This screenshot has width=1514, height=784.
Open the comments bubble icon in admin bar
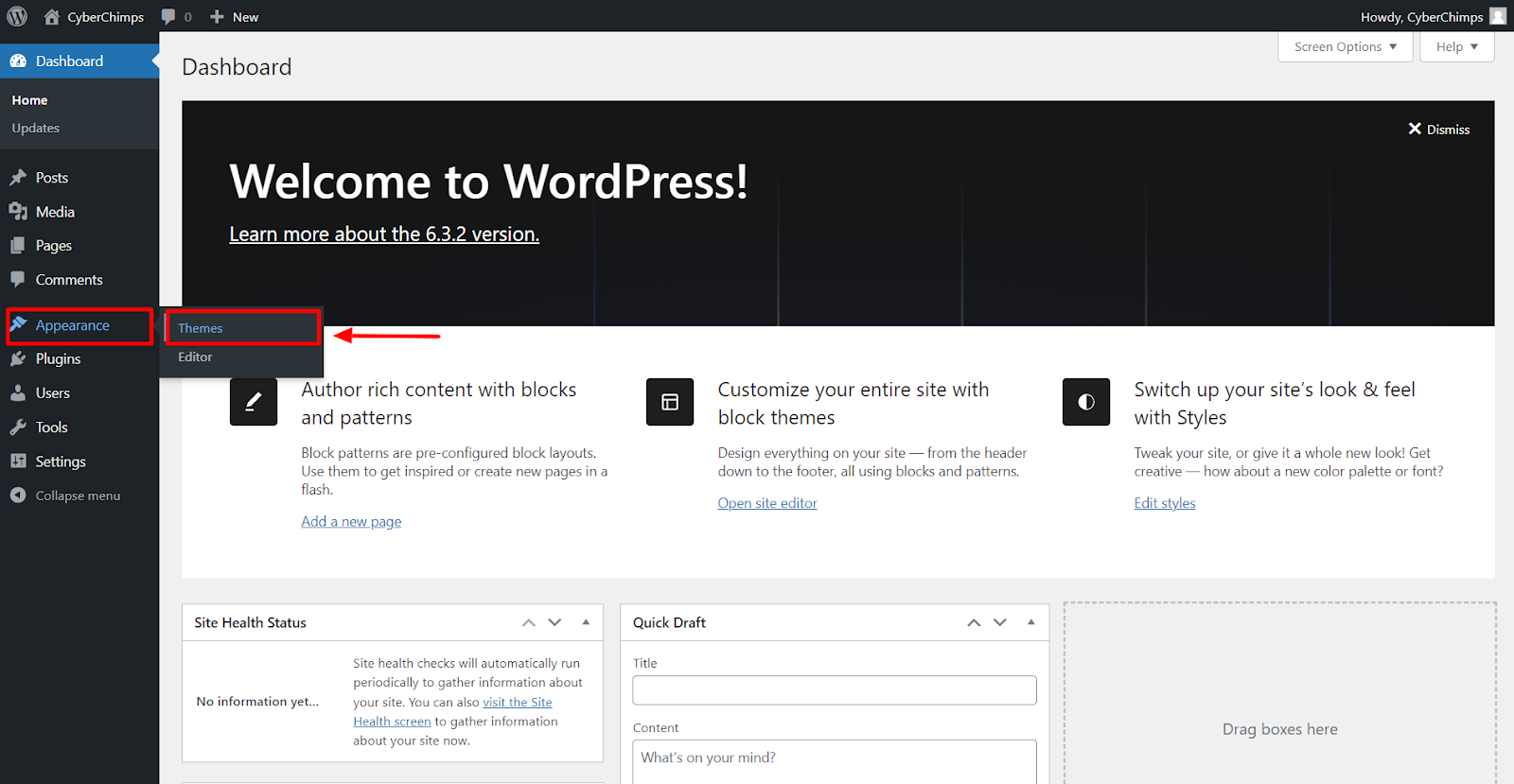[168, 17]
